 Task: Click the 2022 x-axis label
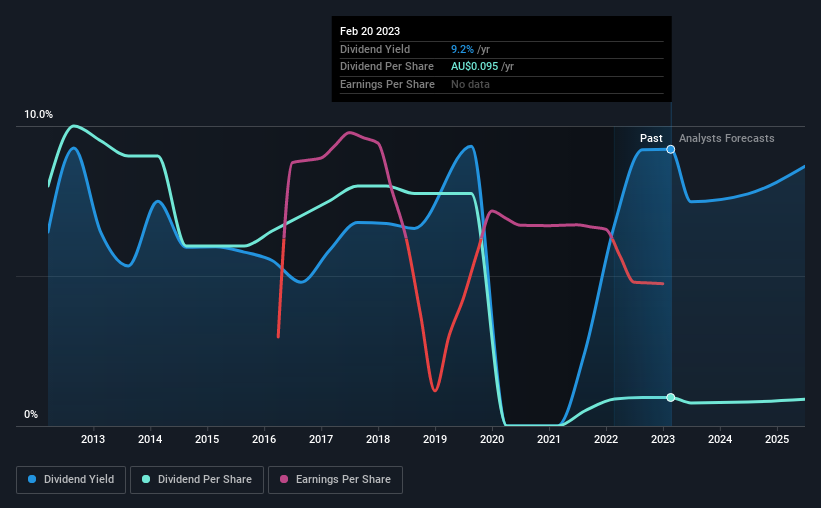tap(606, 439)
